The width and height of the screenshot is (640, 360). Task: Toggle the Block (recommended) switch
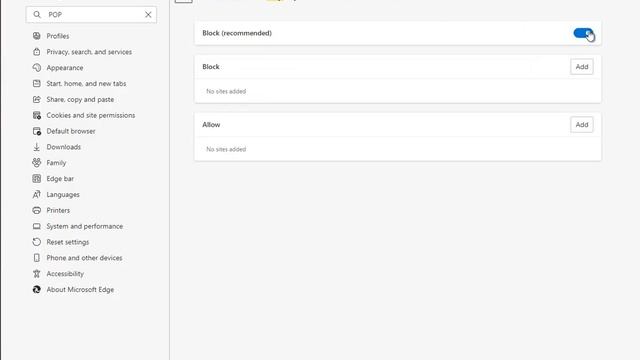pos(583,33)
